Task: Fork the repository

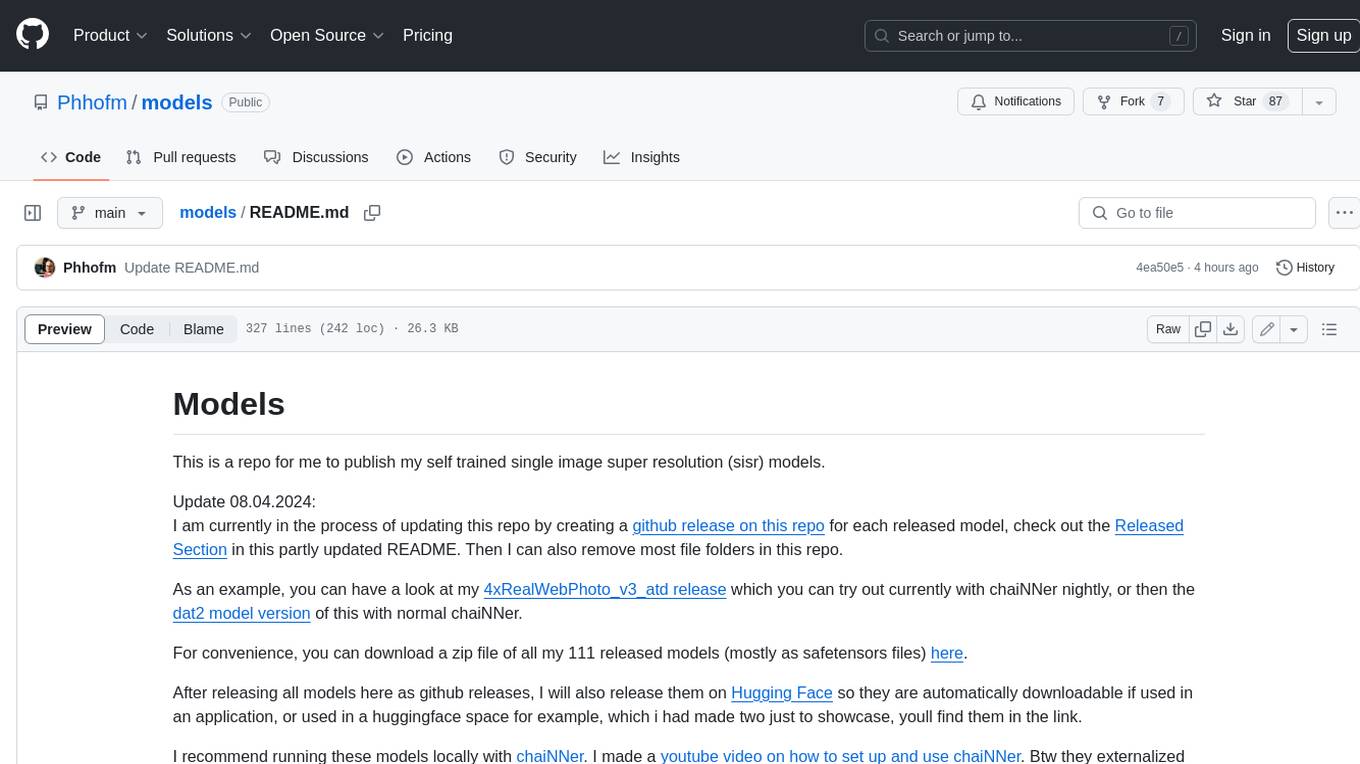Action: point(1122,102)
